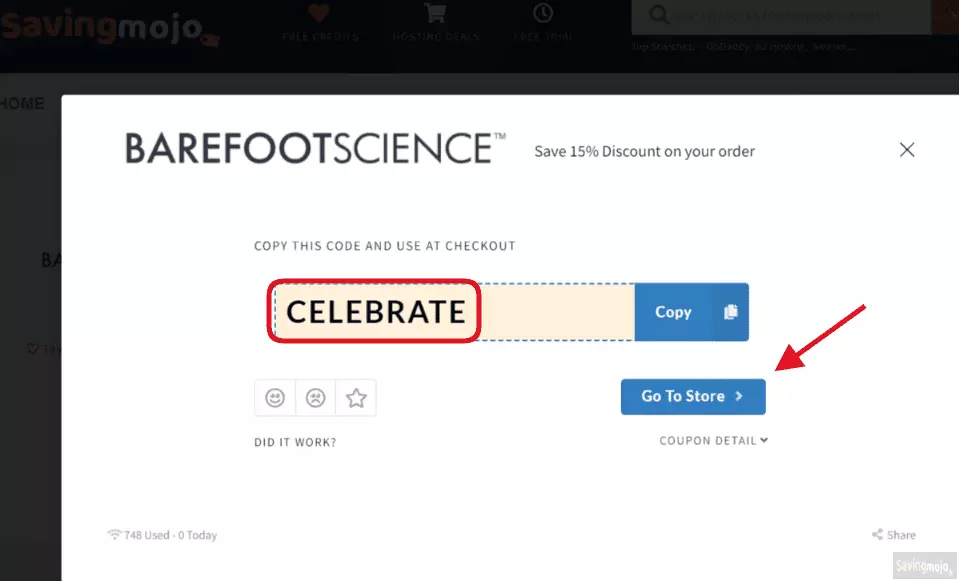
Task: Open the Free Trial clock icon
Action: 542,12
